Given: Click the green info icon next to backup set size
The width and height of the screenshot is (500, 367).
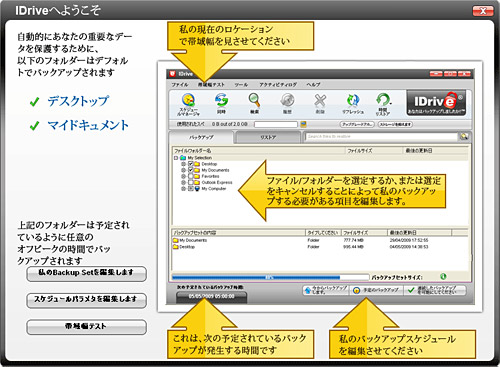Looking at the screenshot, I should (x=443, y=276).
